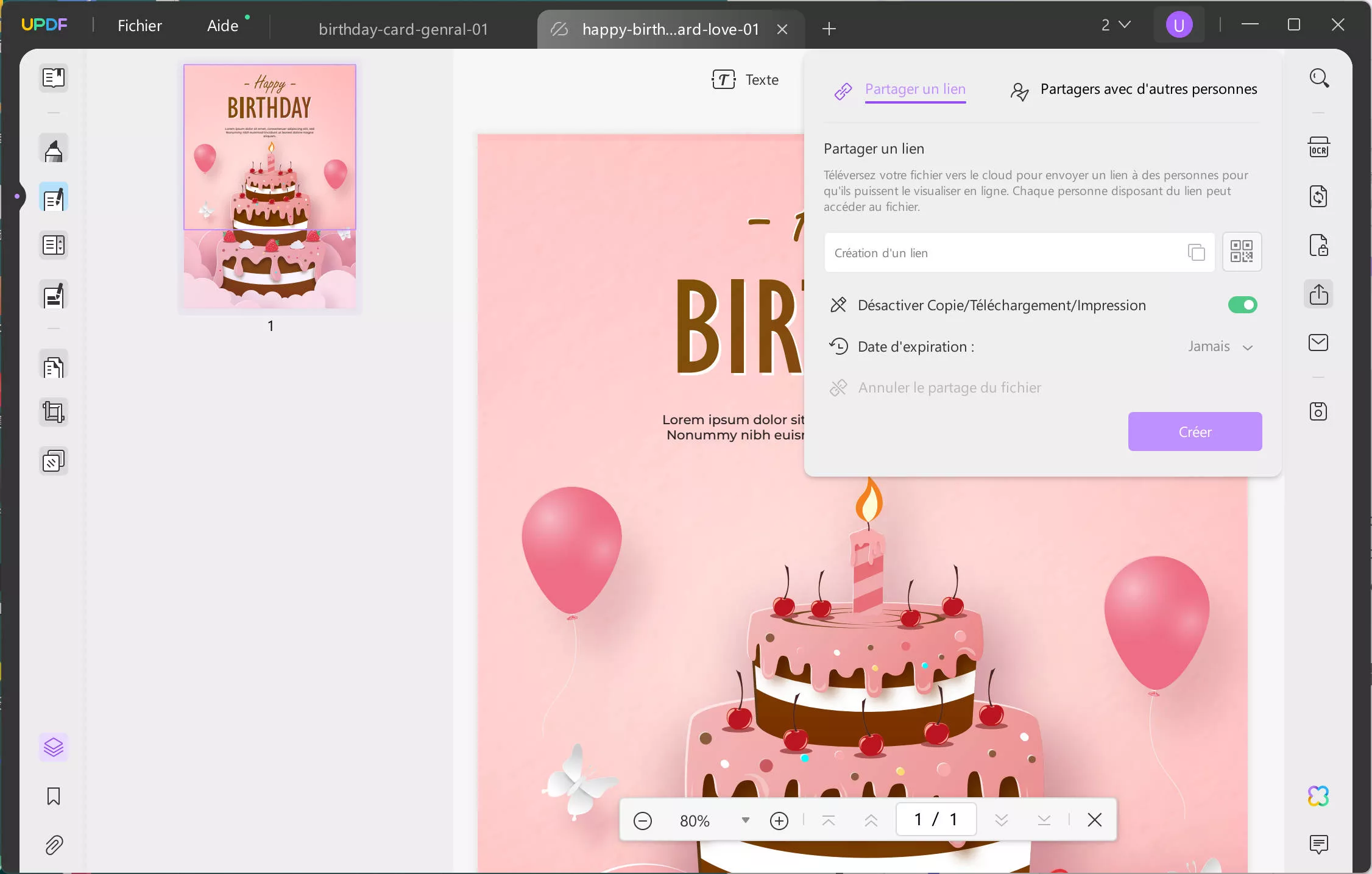1372x874 pixels.
Task: Run OCR text recognition icon
Action: [1319, 148]
